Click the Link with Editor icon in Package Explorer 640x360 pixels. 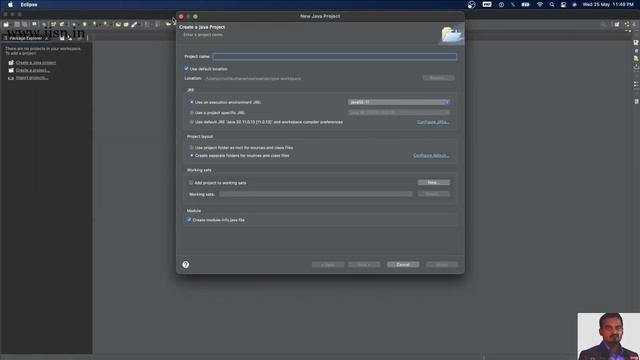[x=70, y=38]
